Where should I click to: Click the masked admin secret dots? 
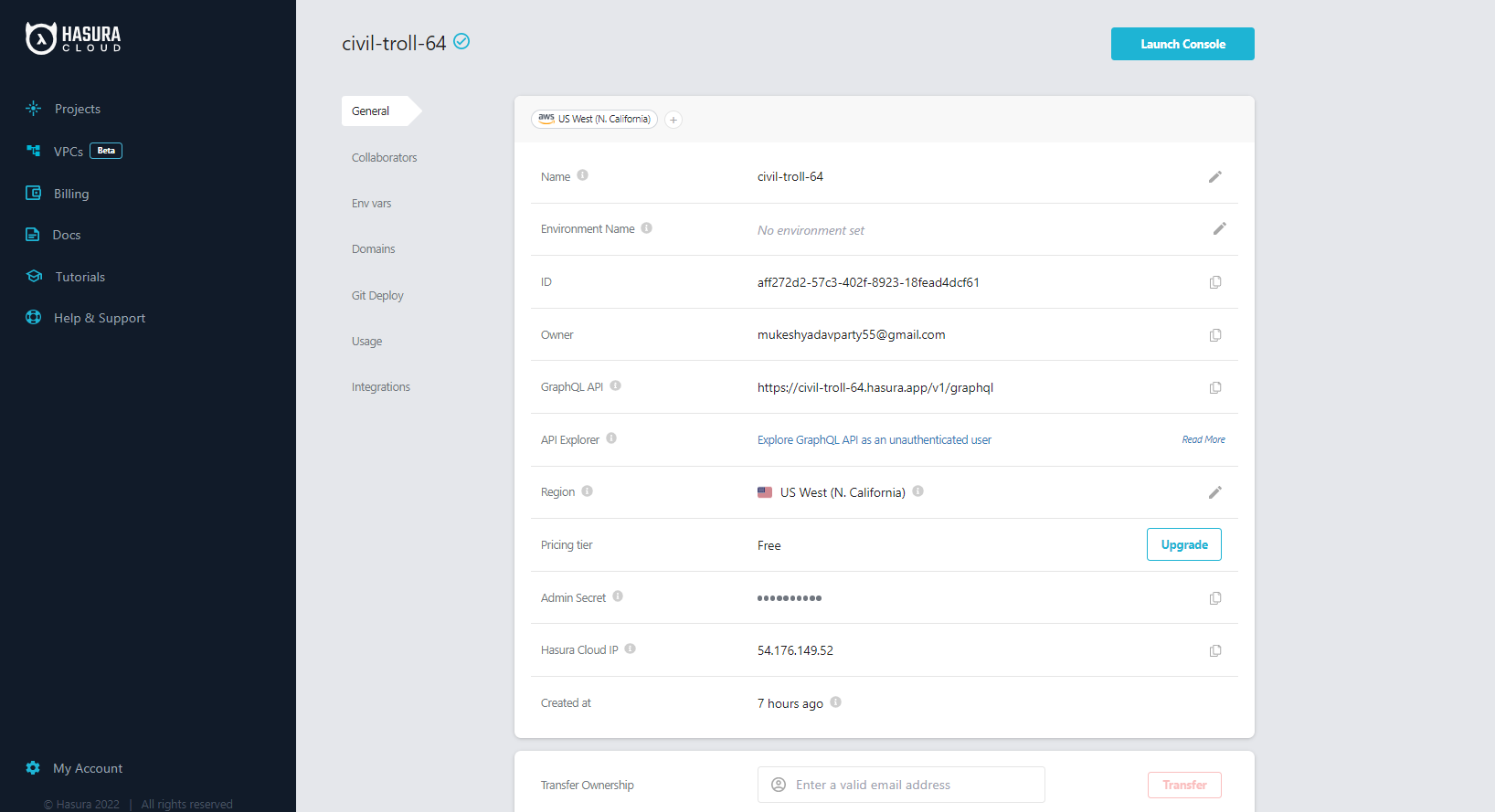pos(790,598)
